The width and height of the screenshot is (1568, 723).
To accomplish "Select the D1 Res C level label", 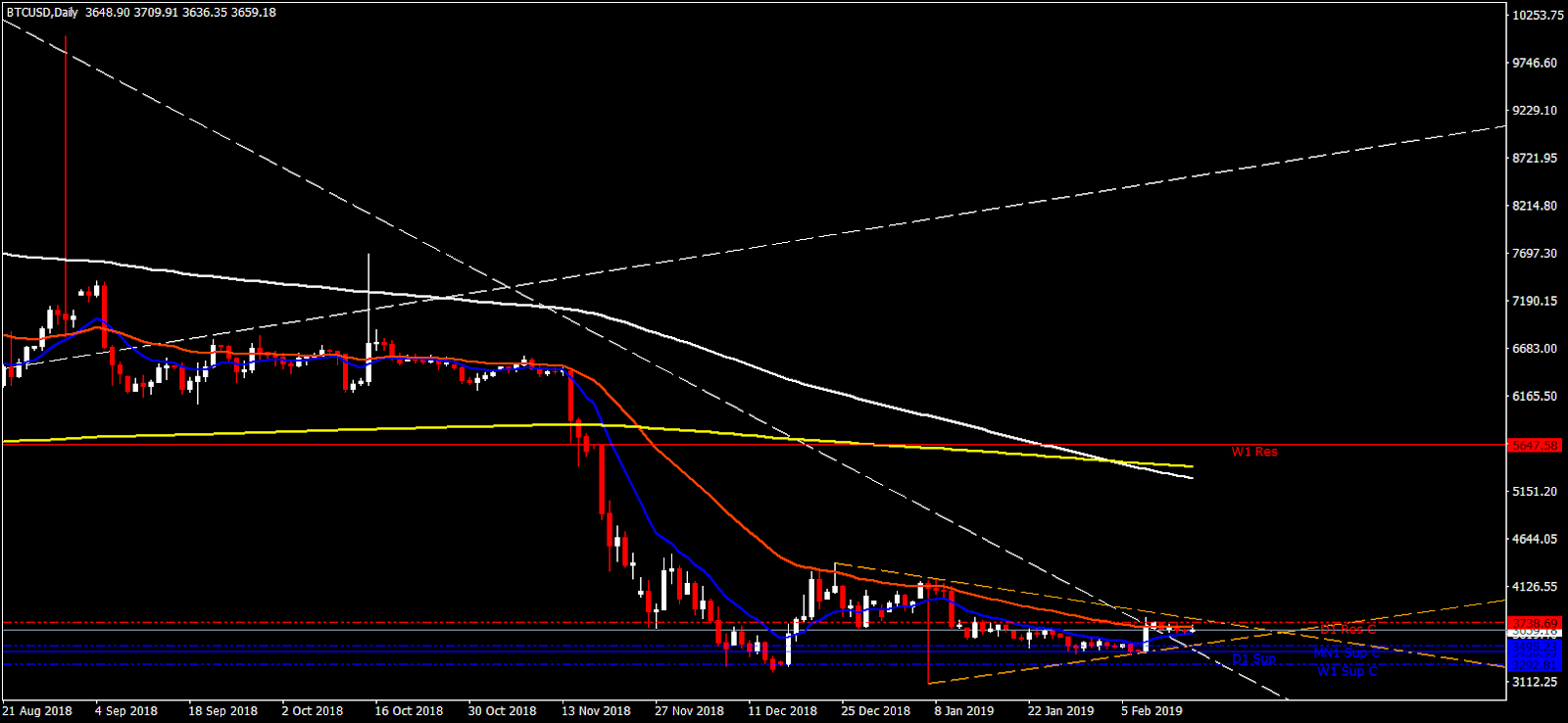I will click(x=1347, y=629).
